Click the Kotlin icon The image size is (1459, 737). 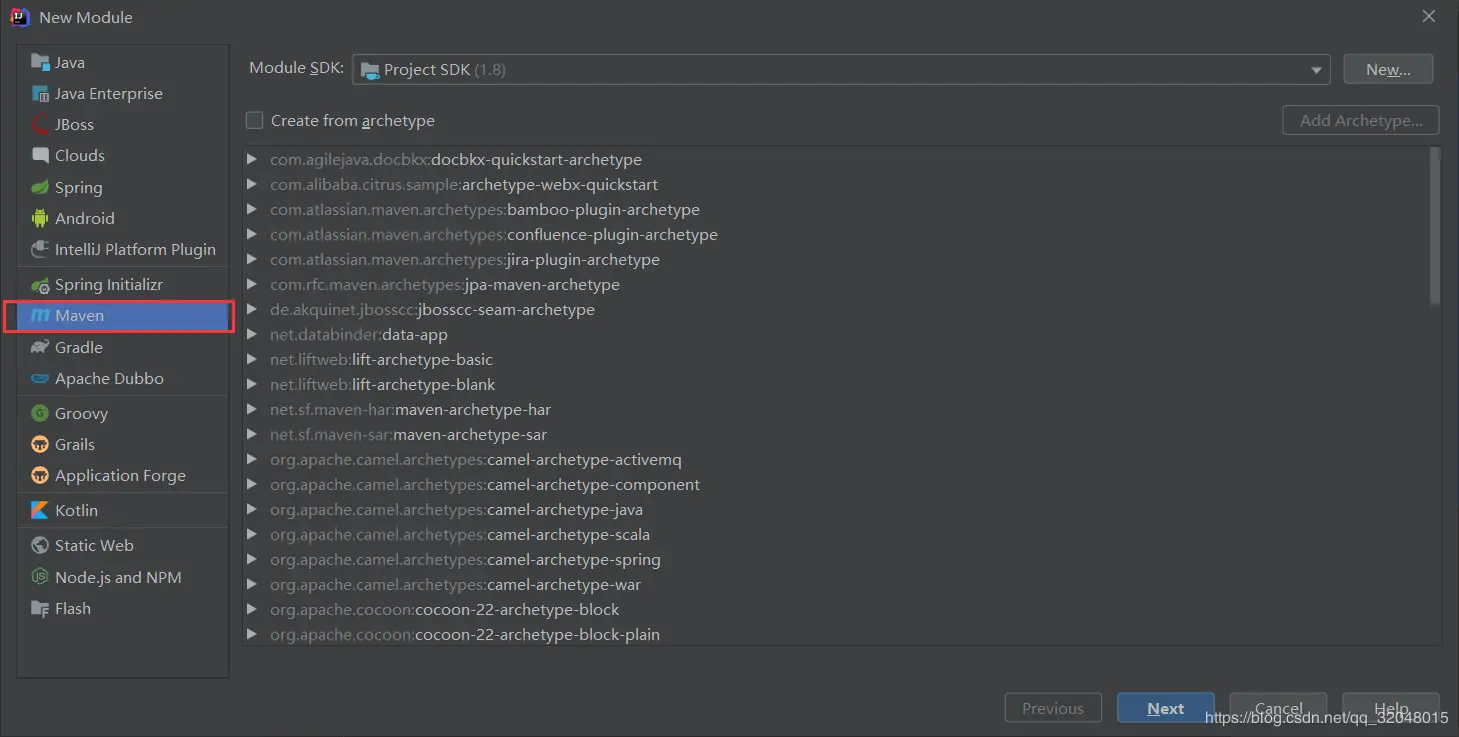[x=40, y=510]
